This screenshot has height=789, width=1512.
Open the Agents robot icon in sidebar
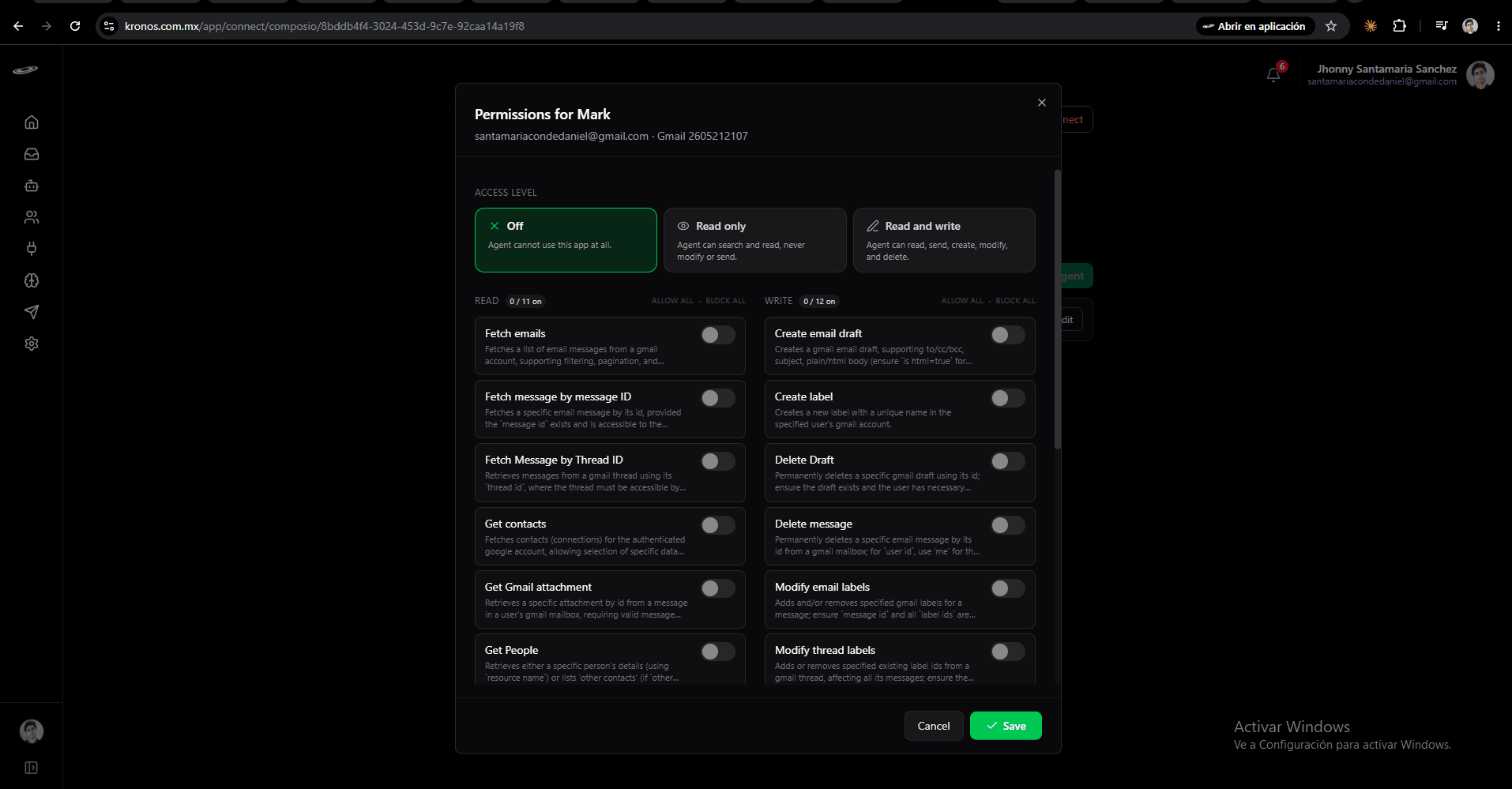[x=32, y=186]
